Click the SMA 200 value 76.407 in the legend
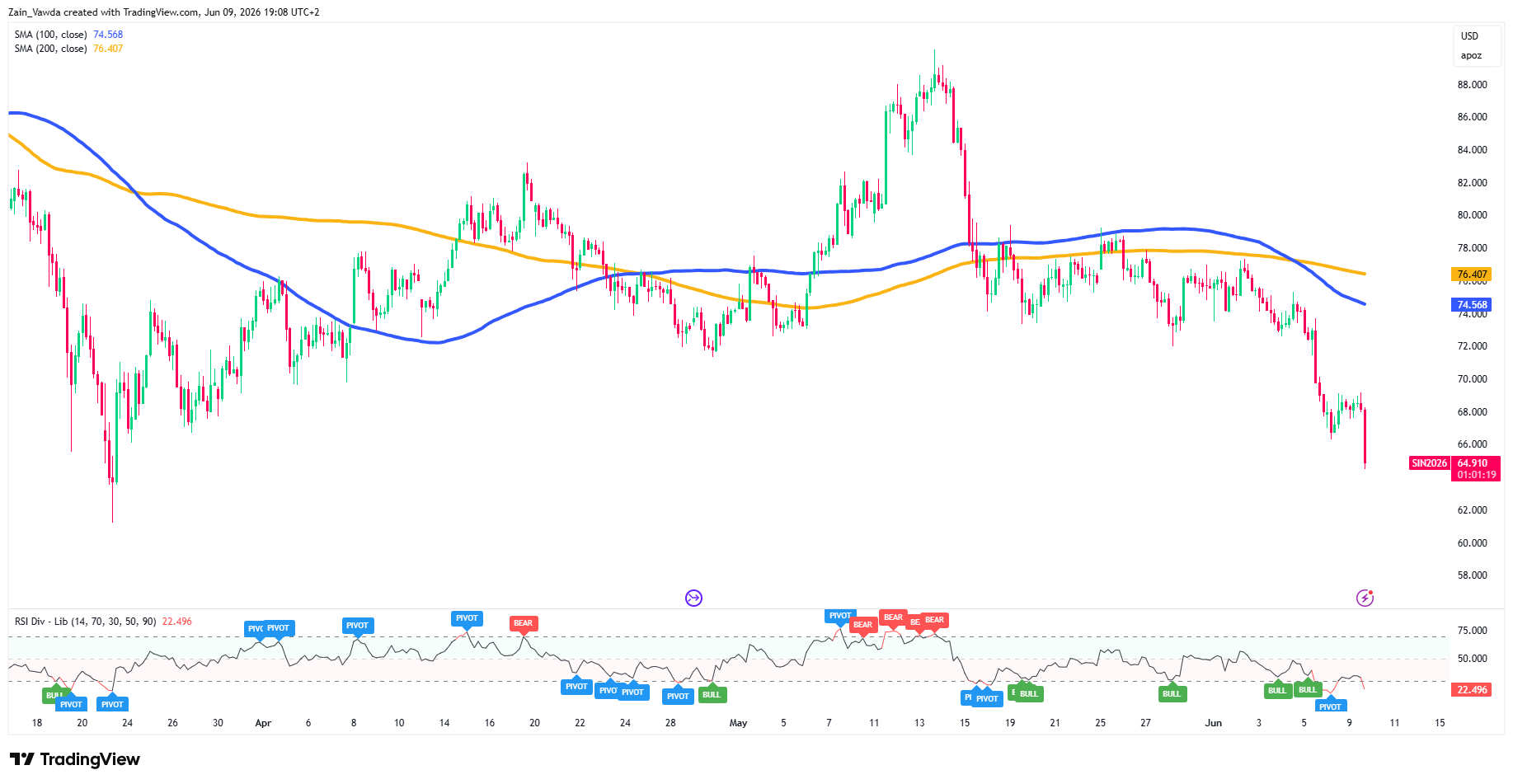Screen dimensions: 1513x784 coord(108,49)
